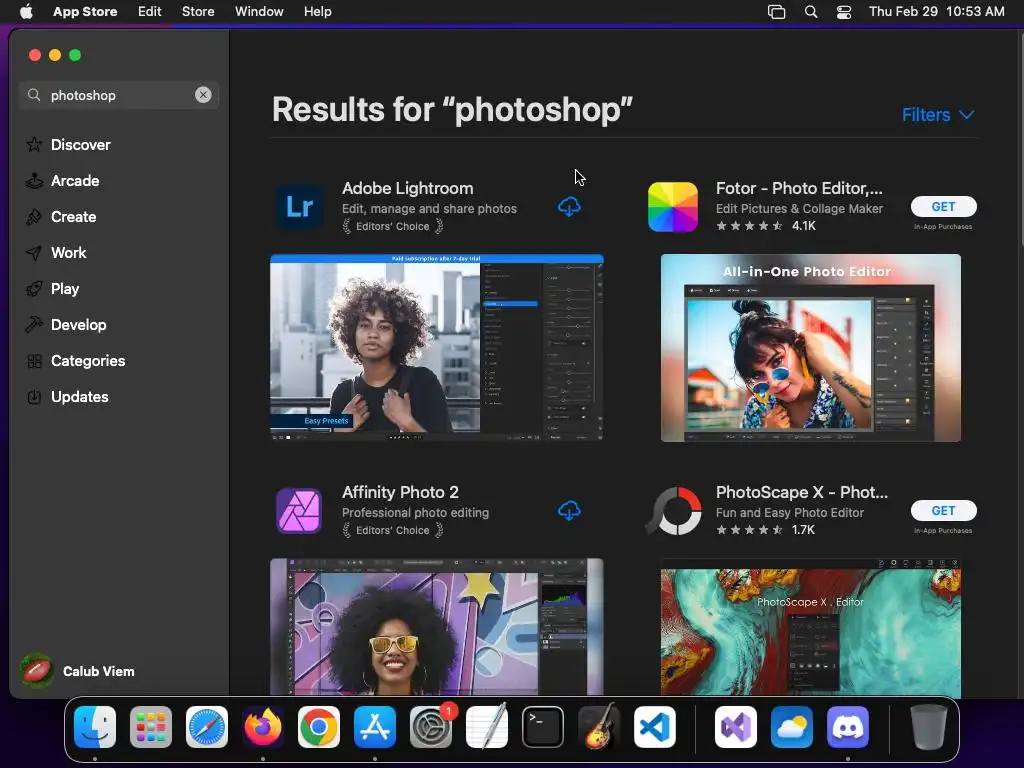Image resolution: width=1024 pixels, height=768 pixels.
Task: Launch Terminal from the Dock
Action: click(543, 727)
